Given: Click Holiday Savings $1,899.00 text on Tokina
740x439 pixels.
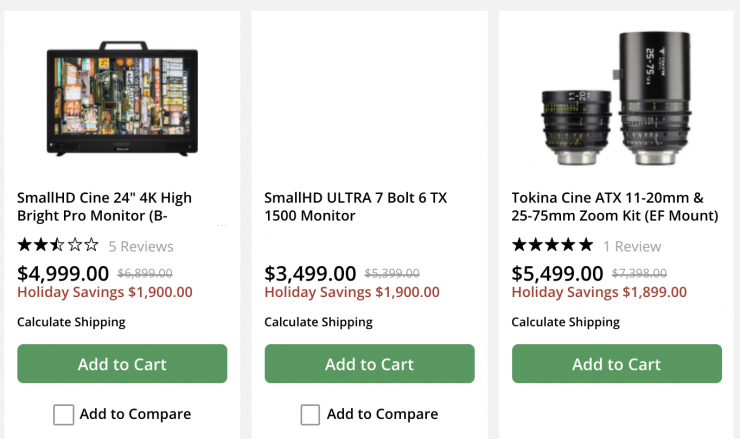Looking at the screenshot, I should tap(599, 292).
